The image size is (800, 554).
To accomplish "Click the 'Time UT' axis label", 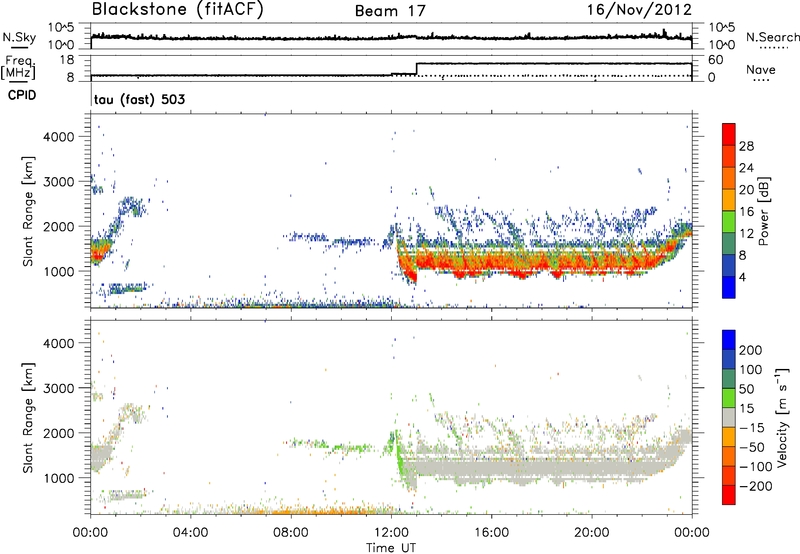I will pyautogui.click(x=391, y=548).
